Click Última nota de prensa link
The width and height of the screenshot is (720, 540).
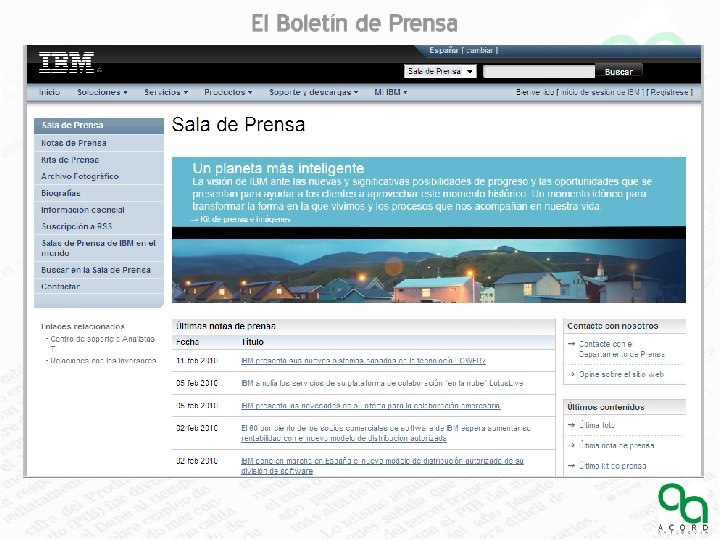[616, 445]
